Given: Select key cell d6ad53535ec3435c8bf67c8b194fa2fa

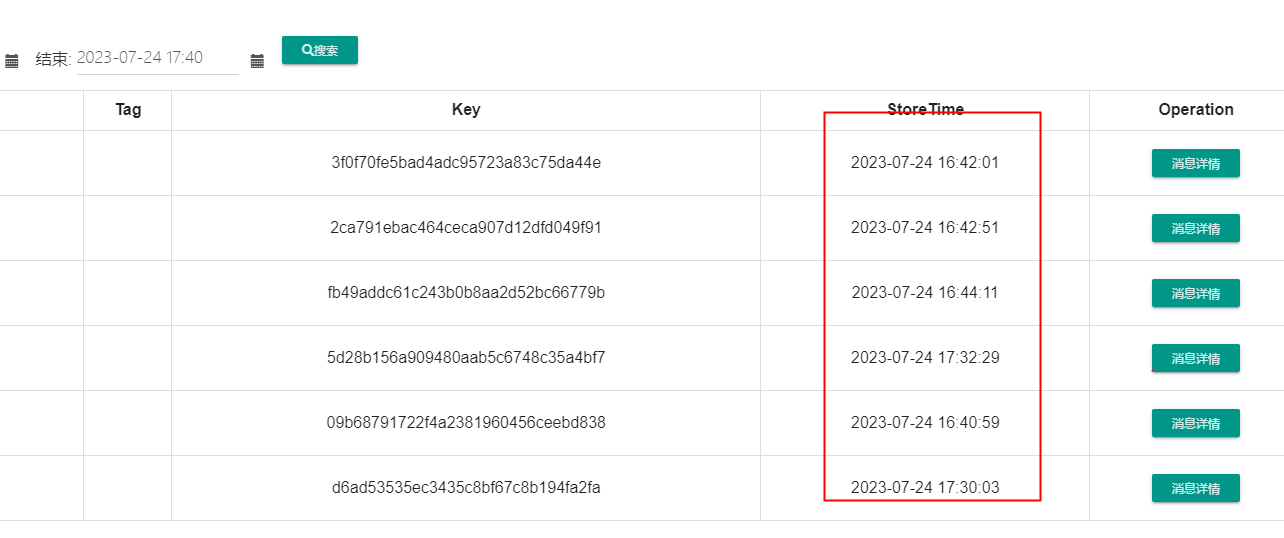Looking at the screenshot, I should point(466,488).
